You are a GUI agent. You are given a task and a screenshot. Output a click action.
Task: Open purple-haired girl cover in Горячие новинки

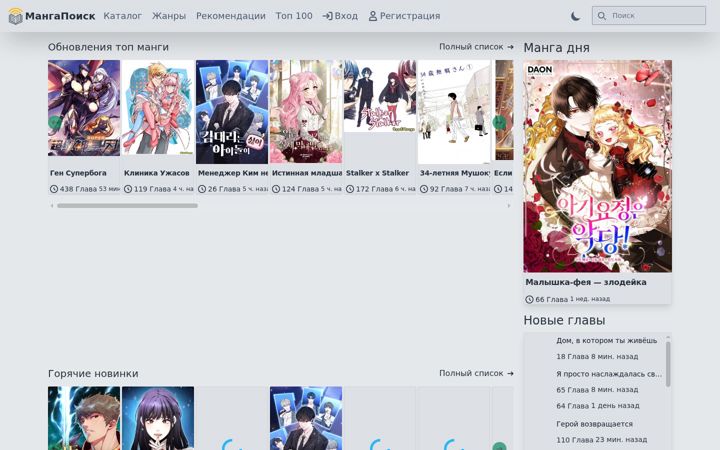pos(158,418)
